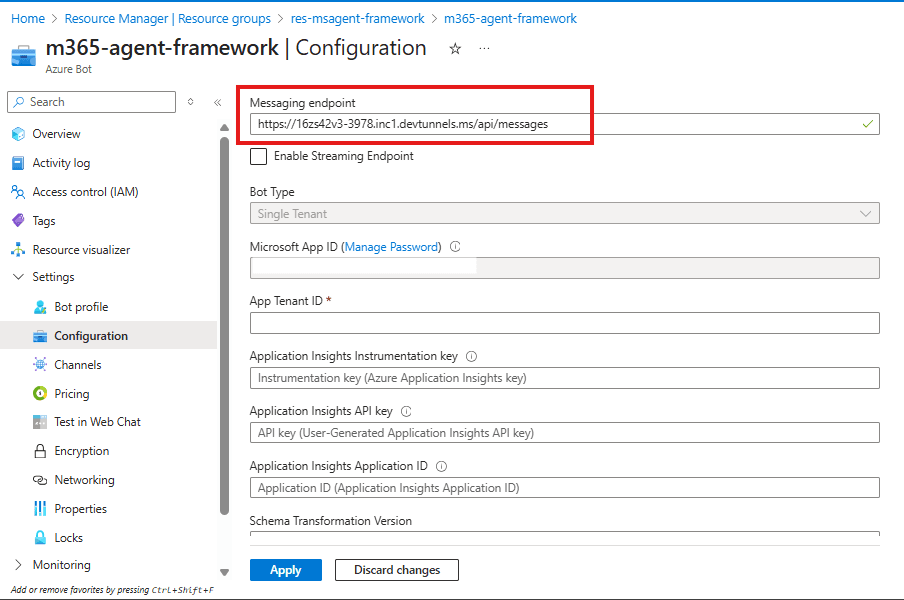The width and height of the screenshot is (904, 600).
Task: Click the Tags icon in sidebar
Action: tap(18, 221)
